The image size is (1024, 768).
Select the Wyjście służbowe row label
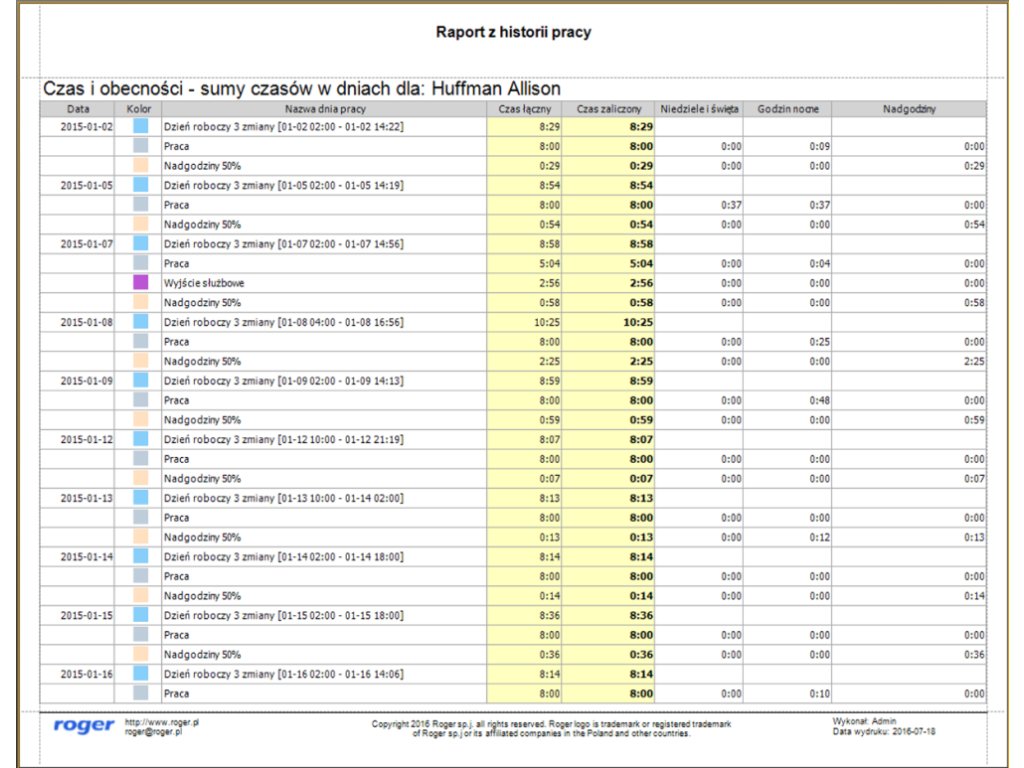point(204,283)
